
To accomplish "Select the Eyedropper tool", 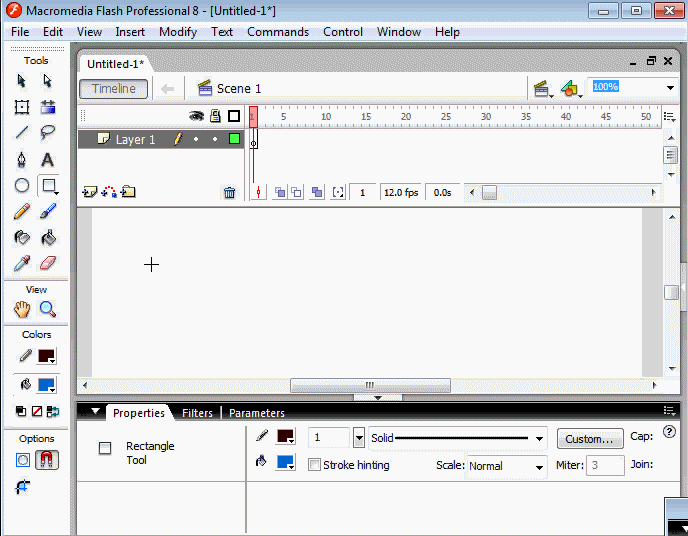I will (22, 263).
